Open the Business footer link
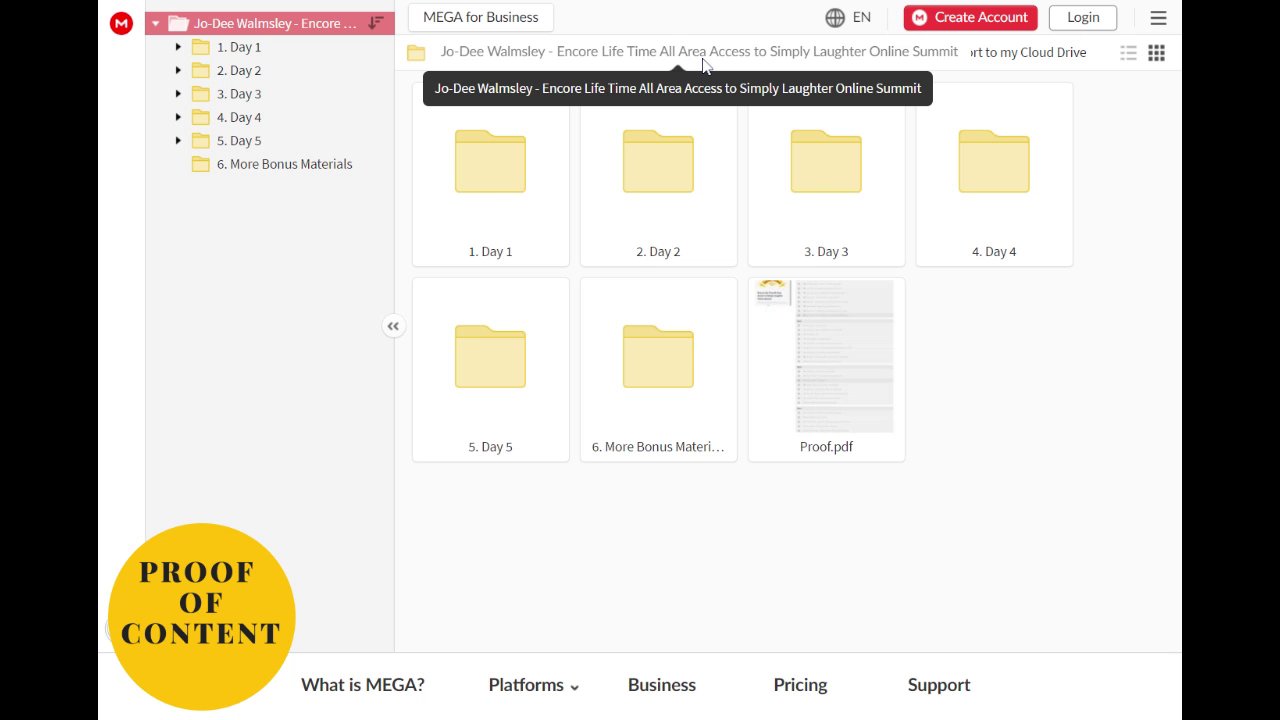Screen dimensions: 1280x720 662,685
